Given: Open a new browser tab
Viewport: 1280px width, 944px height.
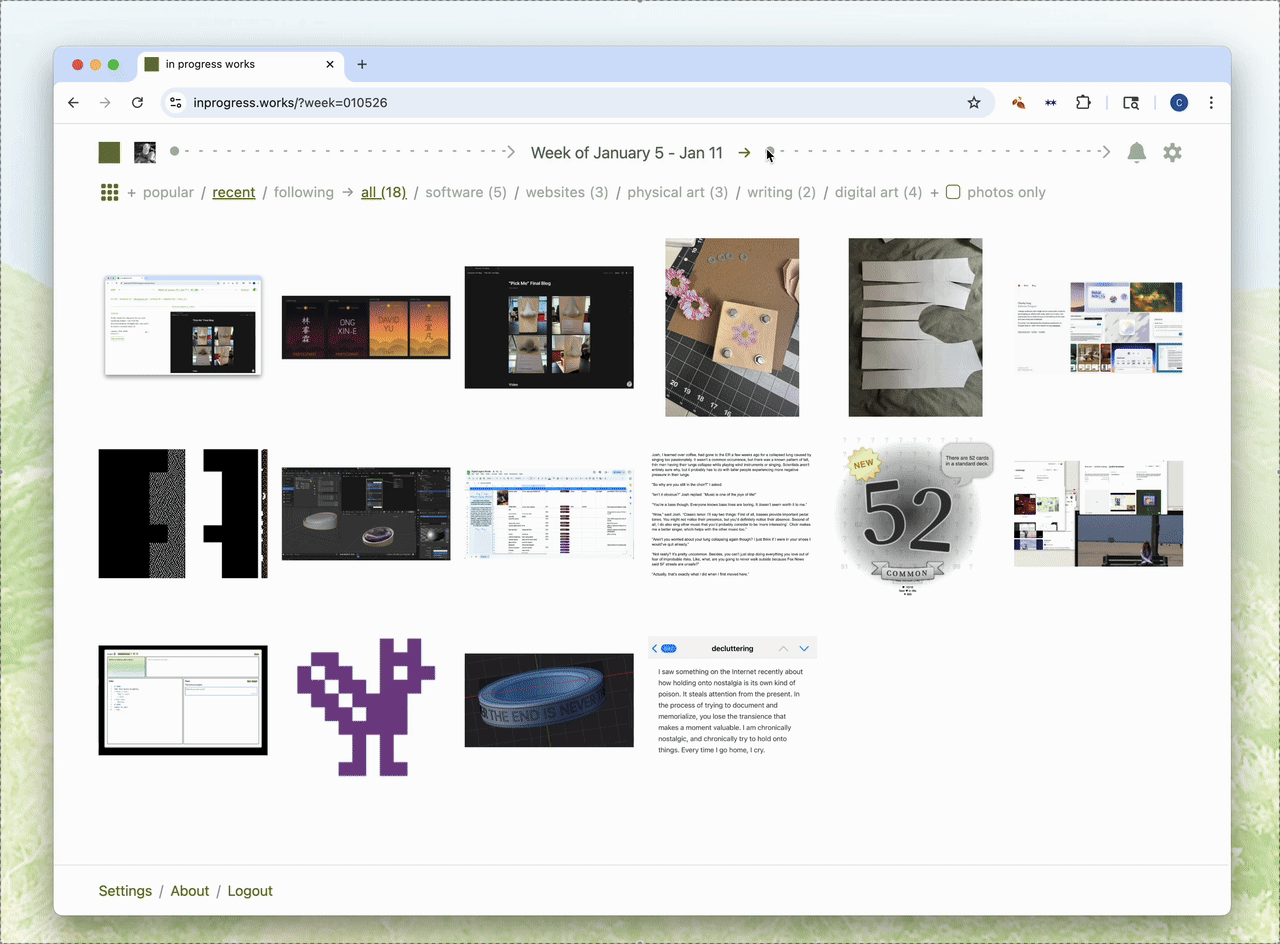Looking at the screenshot, I should pyautogui.click(x=362, y=64).
